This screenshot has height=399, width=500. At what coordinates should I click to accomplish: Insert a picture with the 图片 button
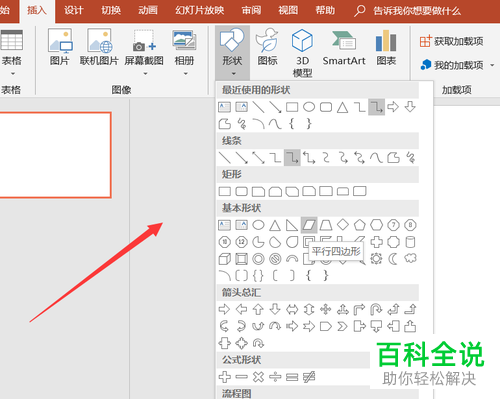click(60, 47)
